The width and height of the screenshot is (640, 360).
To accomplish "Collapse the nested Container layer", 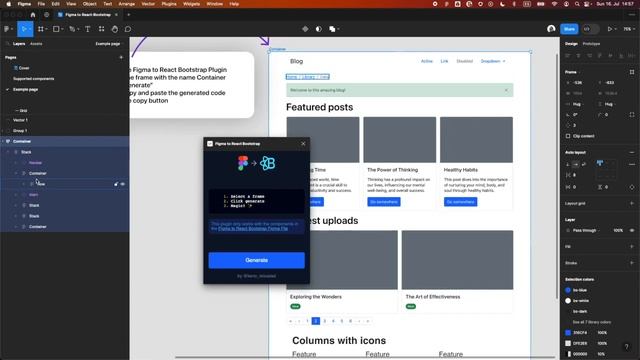I will [16, 173].
